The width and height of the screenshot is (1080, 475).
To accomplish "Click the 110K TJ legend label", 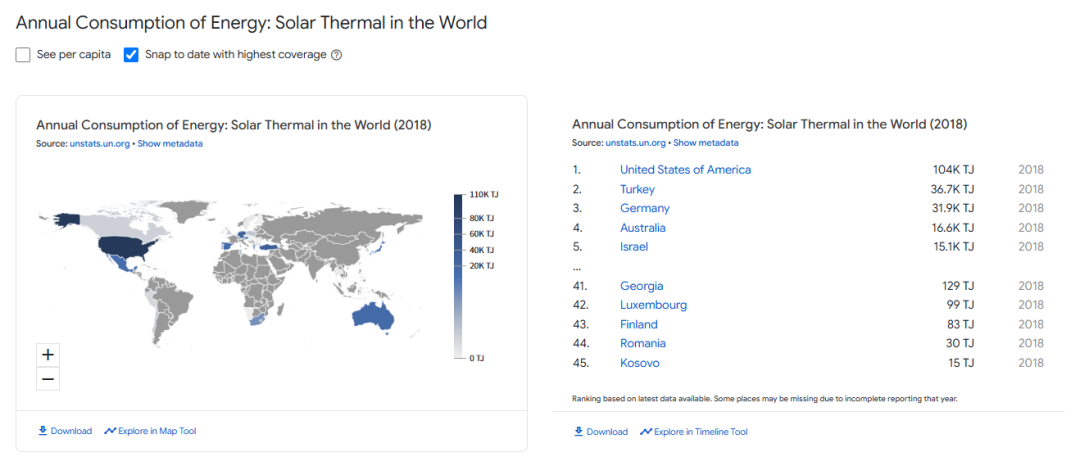I will tap(485, 195).
